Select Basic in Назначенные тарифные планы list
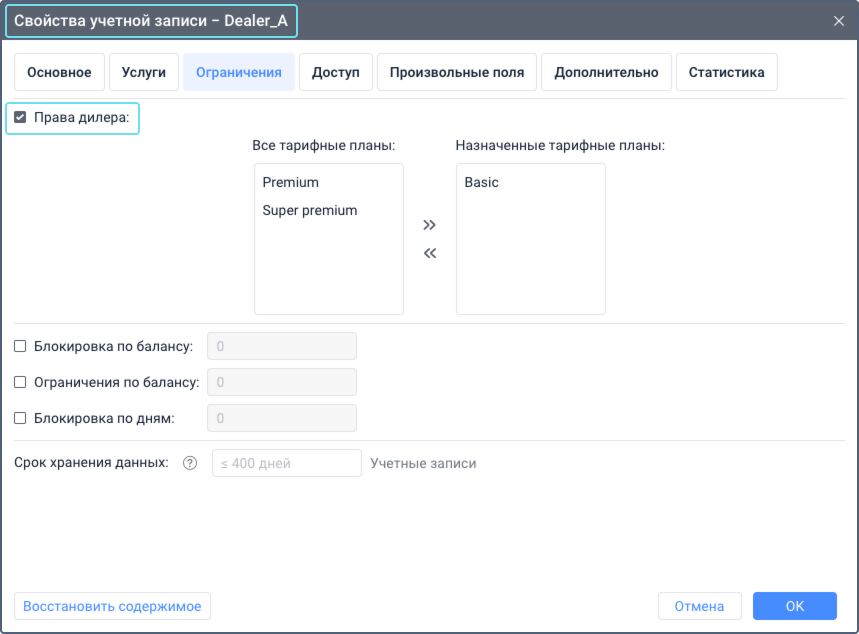Viewport: 859px width, 634px height. click(478, 182)
